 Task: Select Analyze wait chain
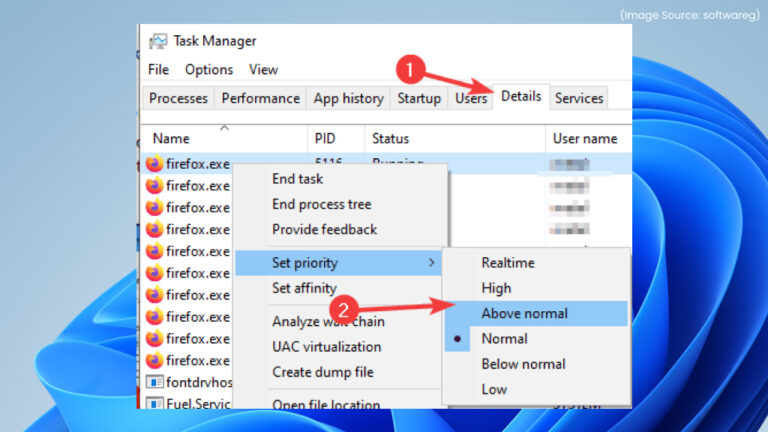(328, 321)
